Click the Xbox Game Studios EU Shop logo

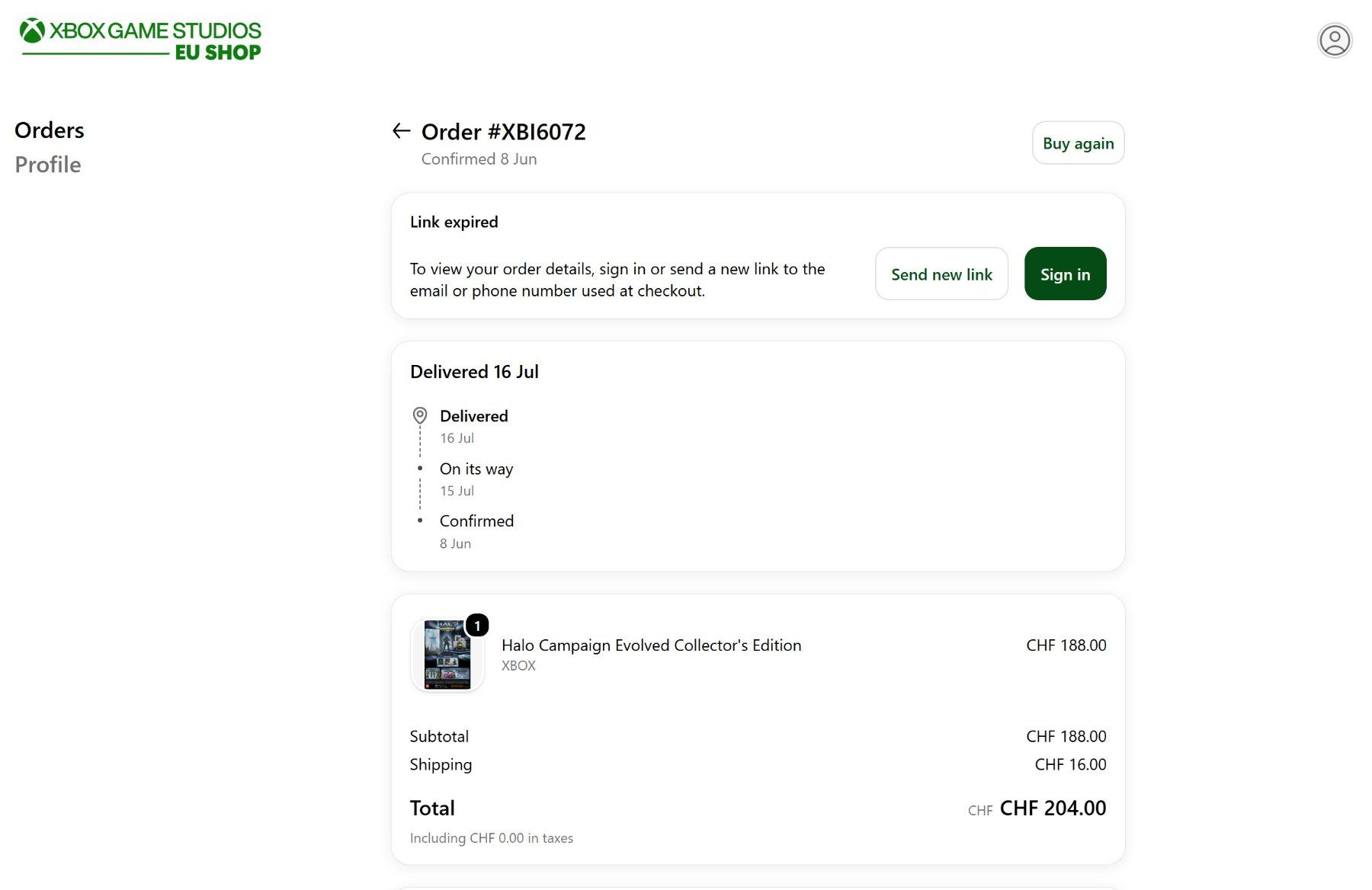point(140,40)
